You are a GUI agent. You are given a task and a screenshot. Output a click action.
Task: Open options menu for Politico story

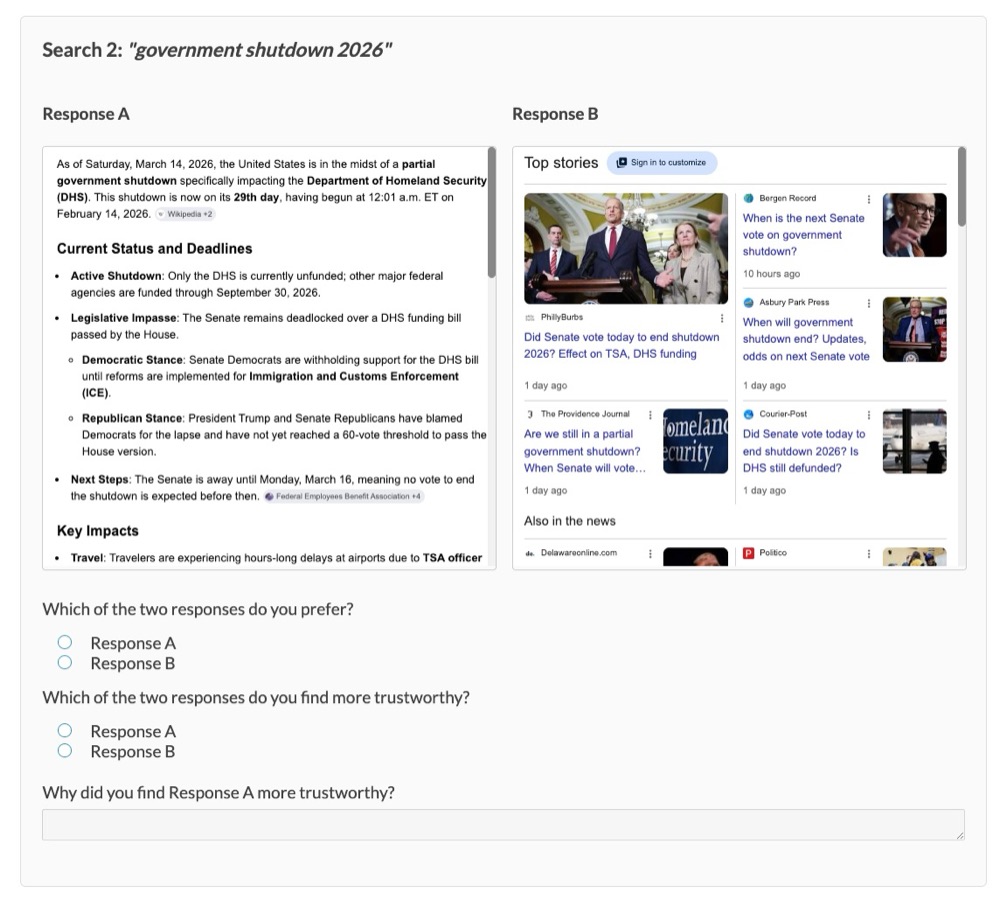click(869, 554)
